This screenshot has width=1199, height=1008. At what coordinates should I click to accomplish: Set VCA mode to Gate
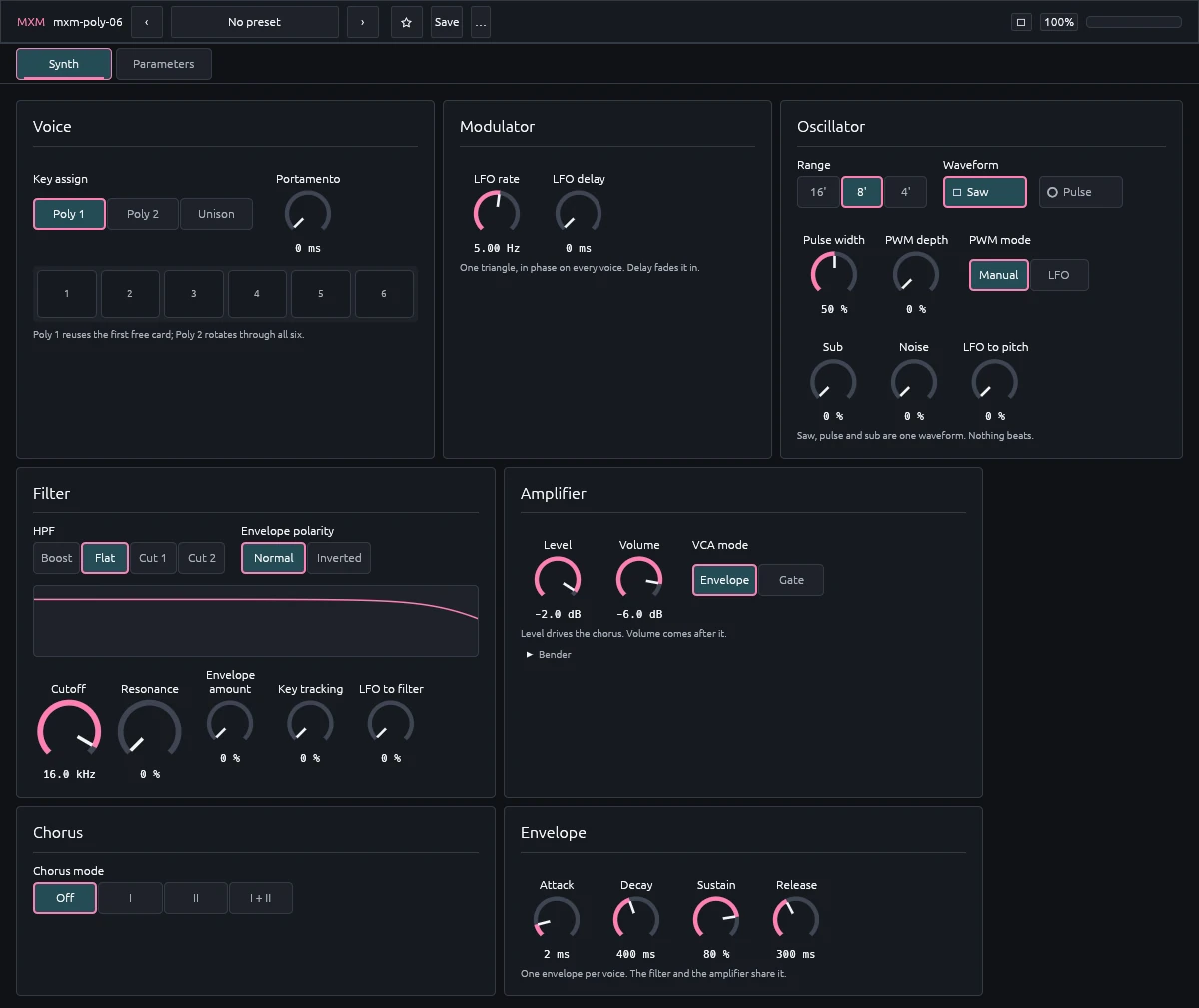click(x=791, y=580)
